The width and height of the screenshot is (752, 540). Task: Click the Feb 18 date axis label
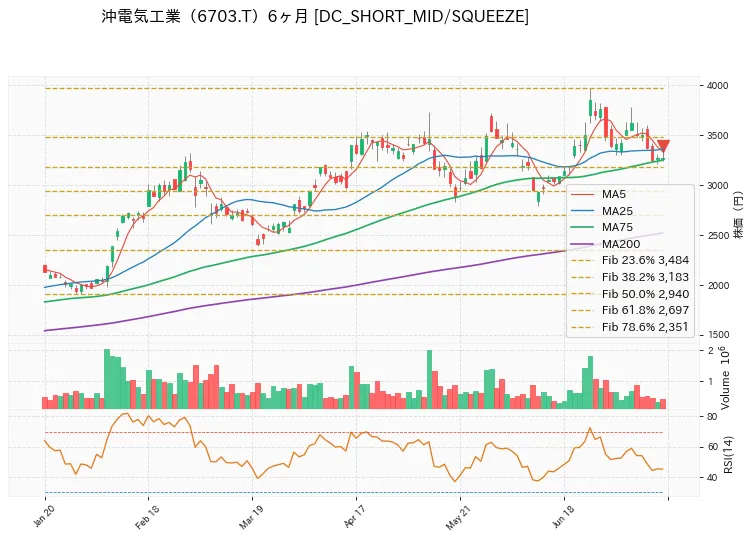click(147, 517)
